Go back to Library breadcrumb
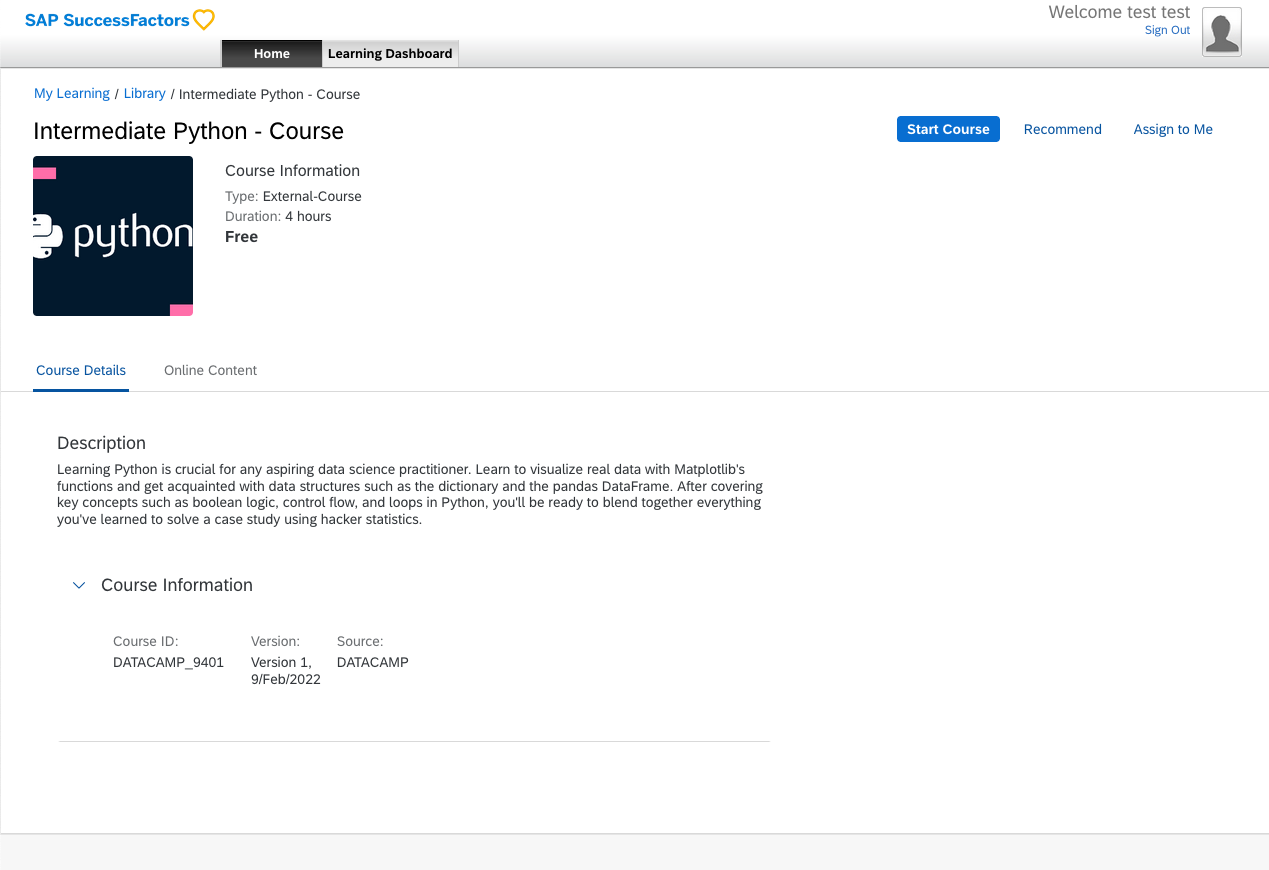The height and width of the screenshot is (870, 1269). (145, 94)
